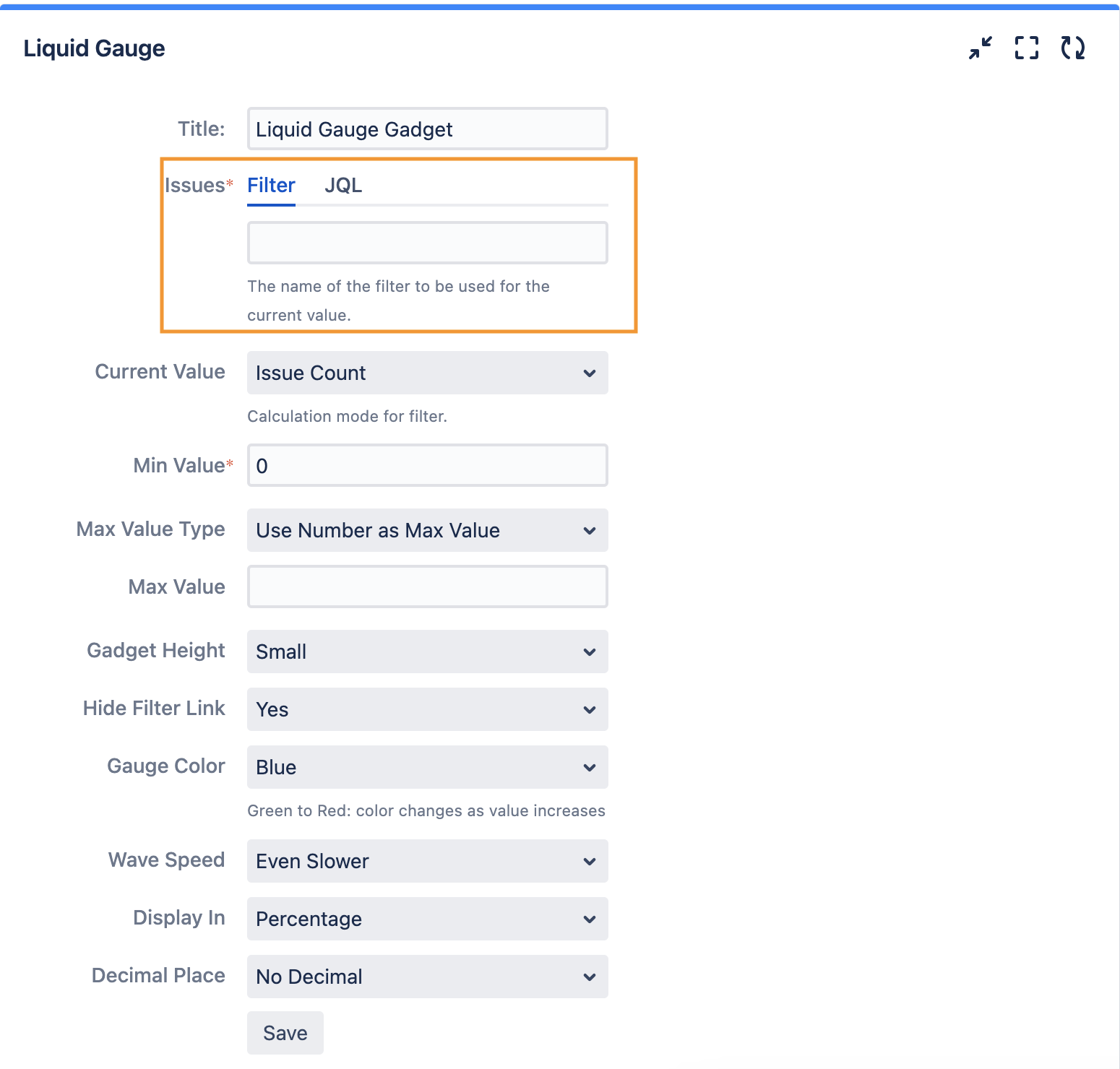This screenshot has height=1069, width=1120.
Task: Switch to the JQL tab
Action: [343, 186]
